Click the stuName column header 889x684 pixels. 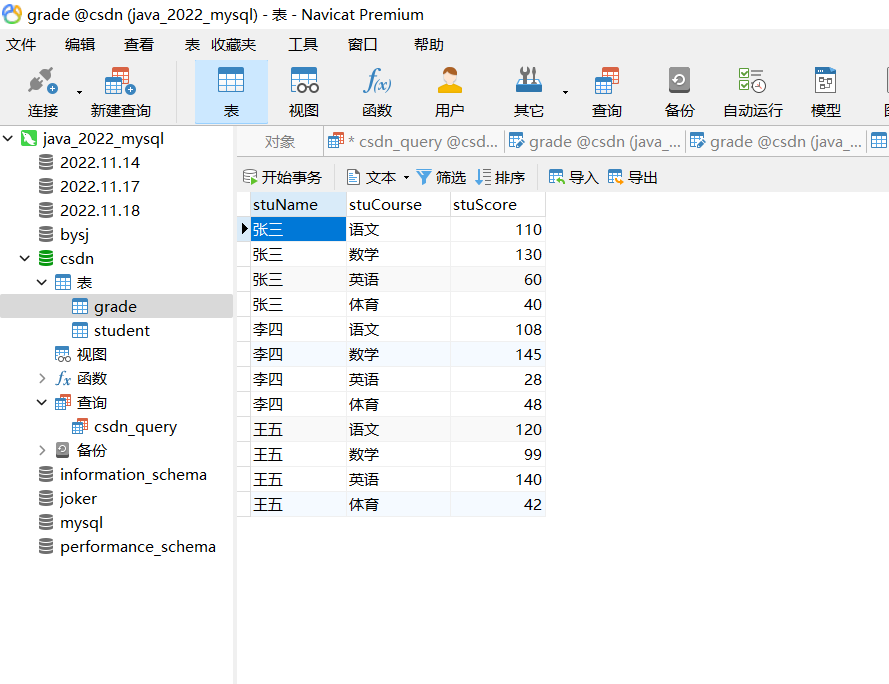(298, 205)
